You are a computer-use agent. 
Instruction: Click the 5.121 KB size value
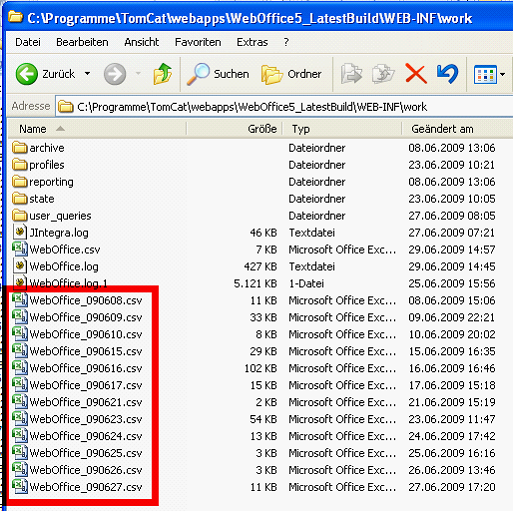click(x=255, y=284)
